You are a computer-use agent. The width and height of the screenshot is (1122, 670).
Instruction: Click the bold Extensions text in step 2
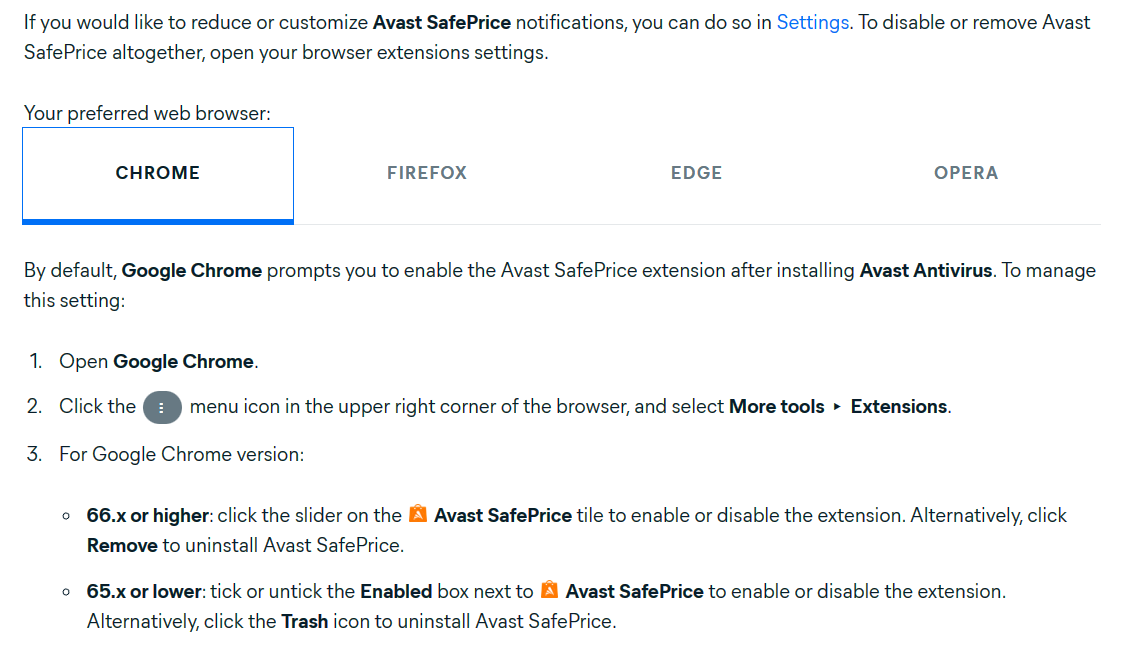898,407
